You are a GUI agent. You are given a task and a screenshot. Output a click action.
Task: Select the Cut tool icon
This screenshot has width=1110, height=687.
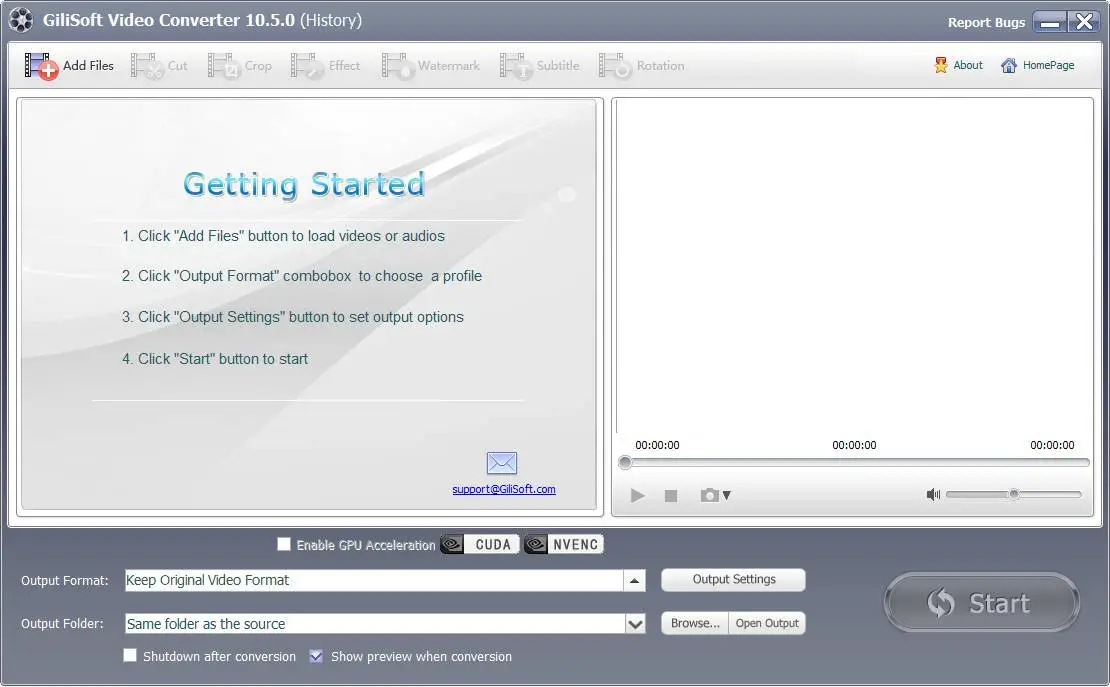pos(147,66)
